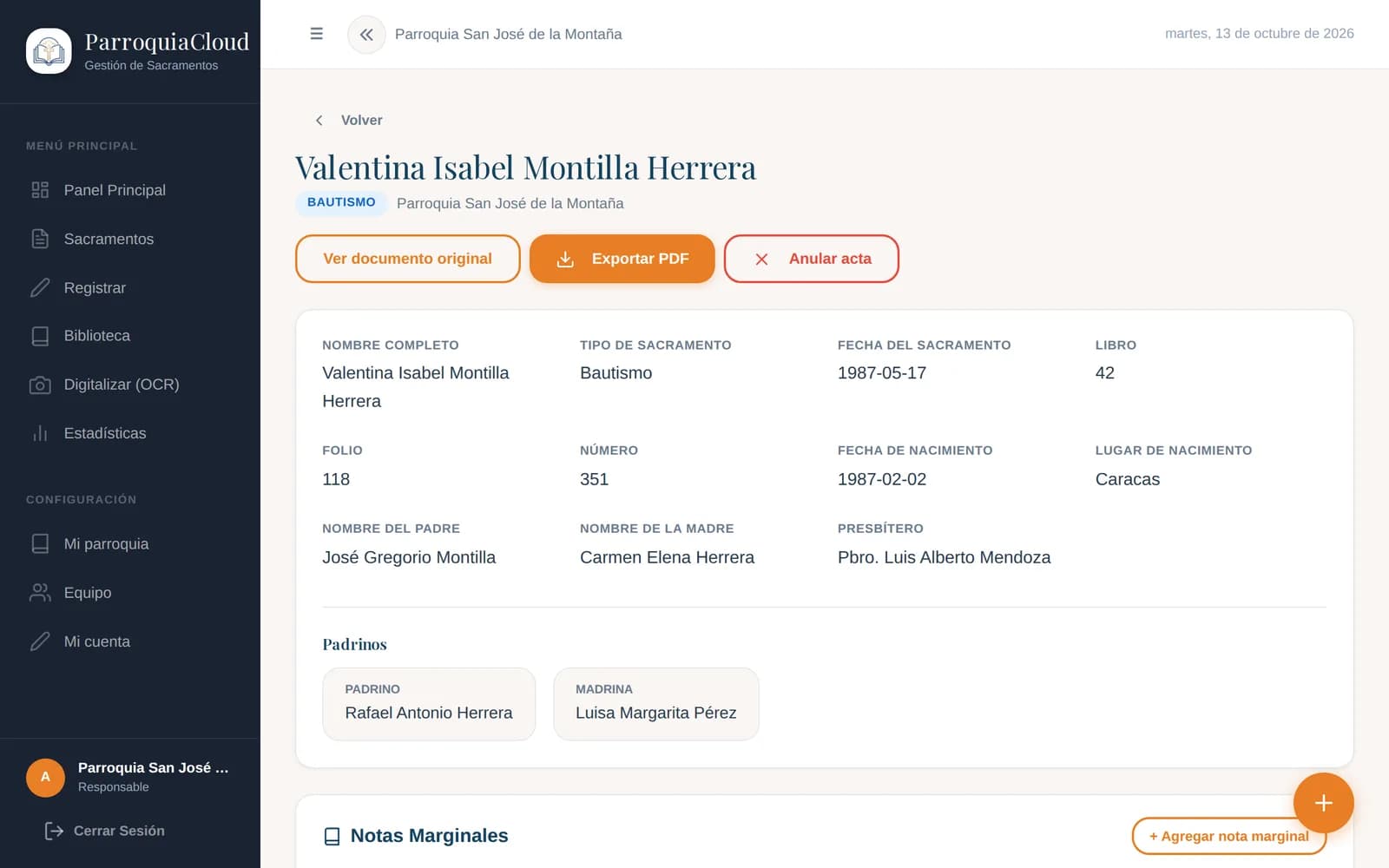Click the Notas Marginales book icon
Image resolution: width=1389 pixels, height=868 pixels.
332,836
